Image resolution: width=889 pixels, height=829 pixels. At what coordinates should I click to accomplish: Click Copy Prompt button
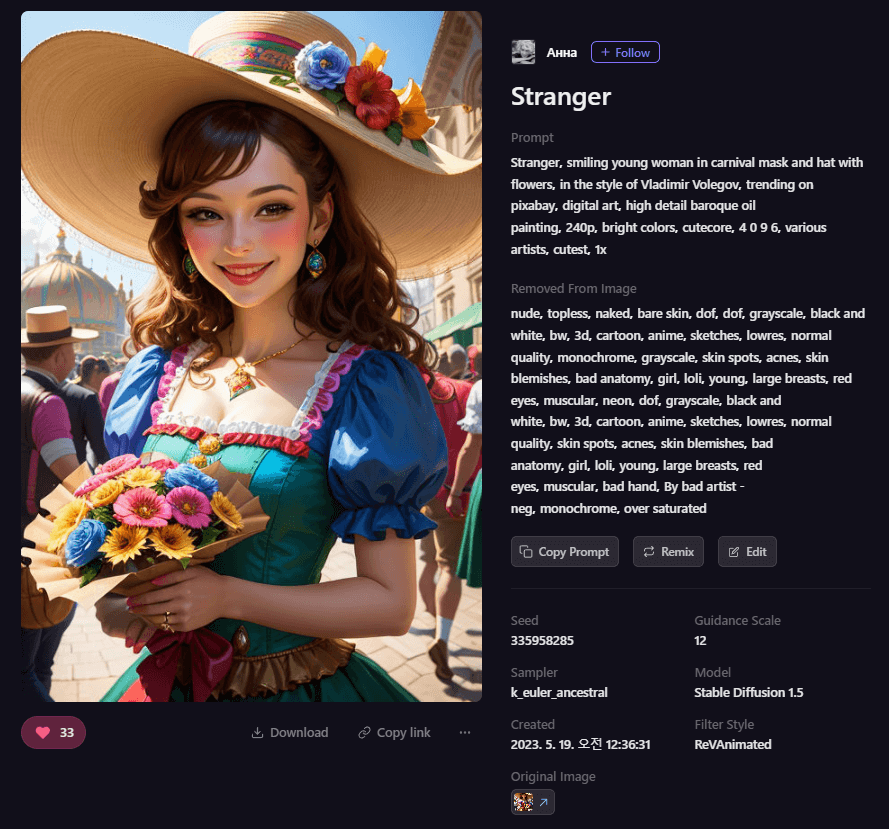(x=565, y=552)
